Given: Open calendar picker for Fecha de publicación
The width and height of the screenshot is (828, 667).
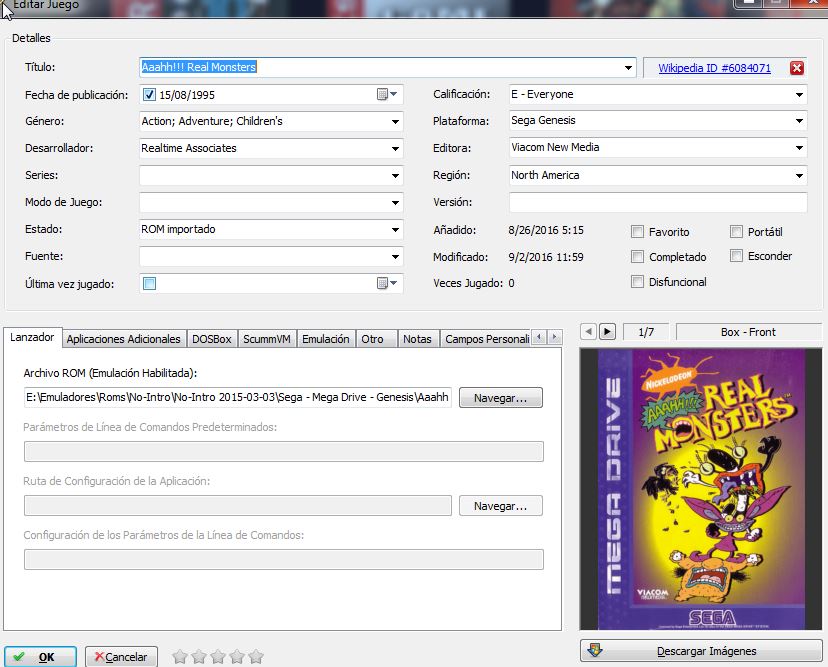Looking at the screenshot, I should pos(387,94).
